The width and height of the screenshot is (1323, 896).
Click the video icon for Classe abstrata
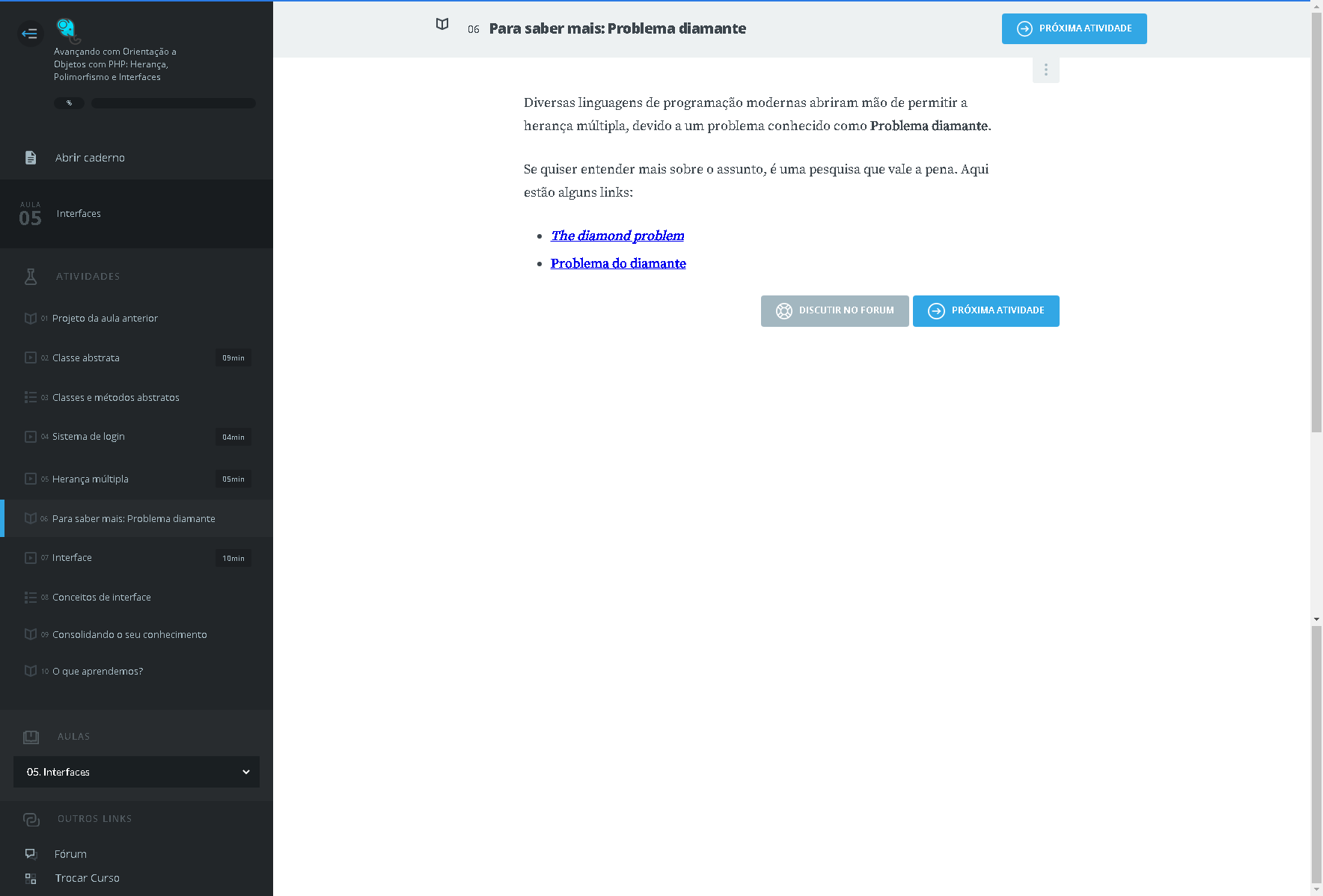coord(31,358)
